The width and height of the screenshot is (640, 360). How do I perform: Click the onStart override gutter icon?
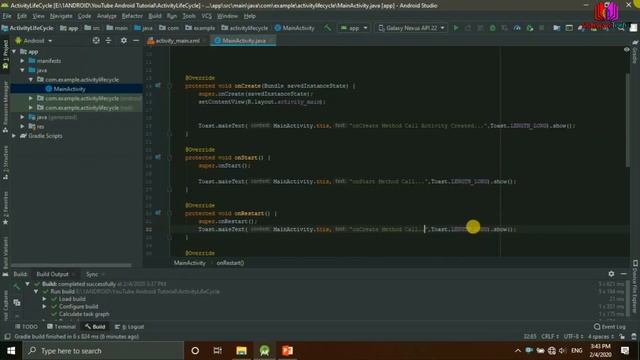158,157
